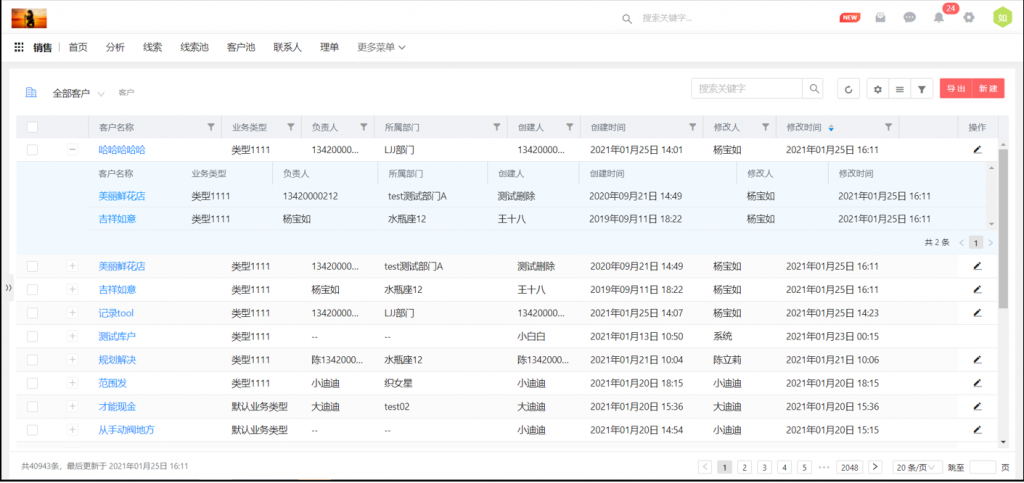The height and width of the screenshot is (483, 1024).
Task: Open the 联系人 menu tab
Action: pos(287,47)
